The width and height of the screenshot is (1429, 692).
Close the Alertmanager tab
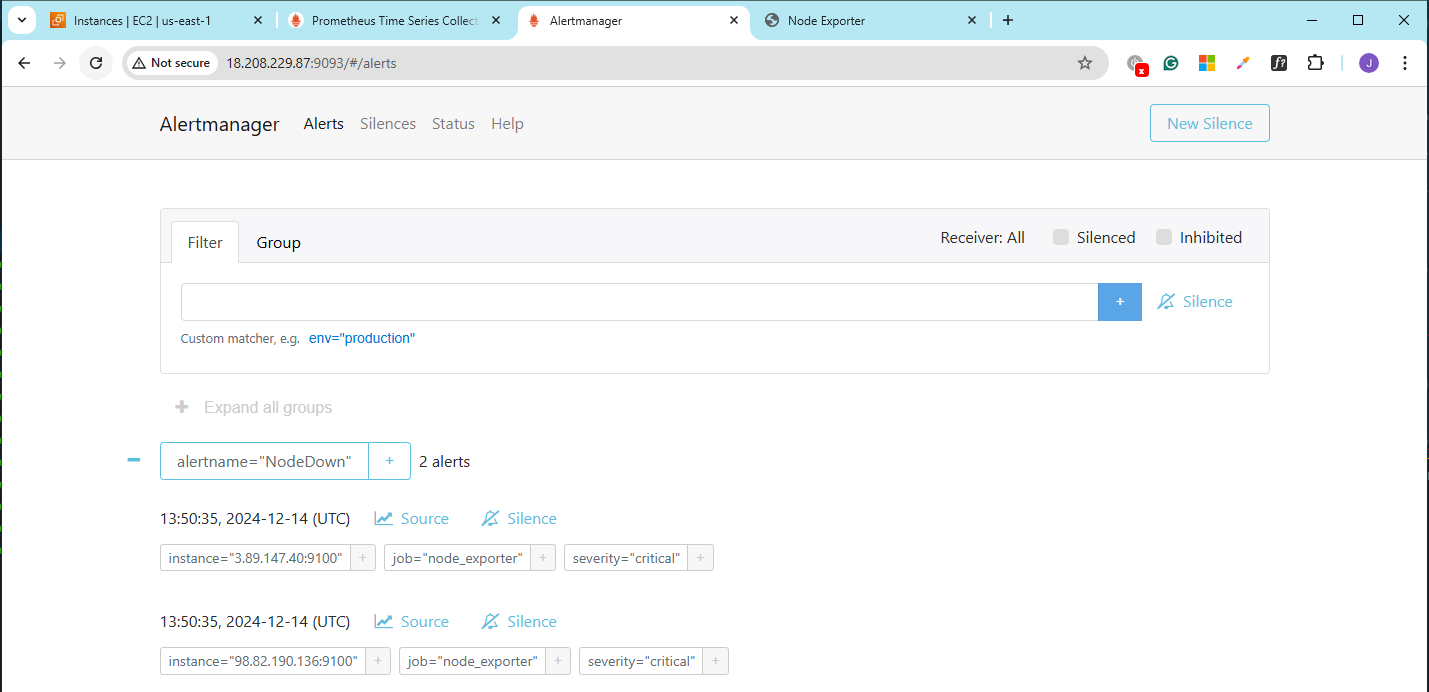[x=734, y=20]
